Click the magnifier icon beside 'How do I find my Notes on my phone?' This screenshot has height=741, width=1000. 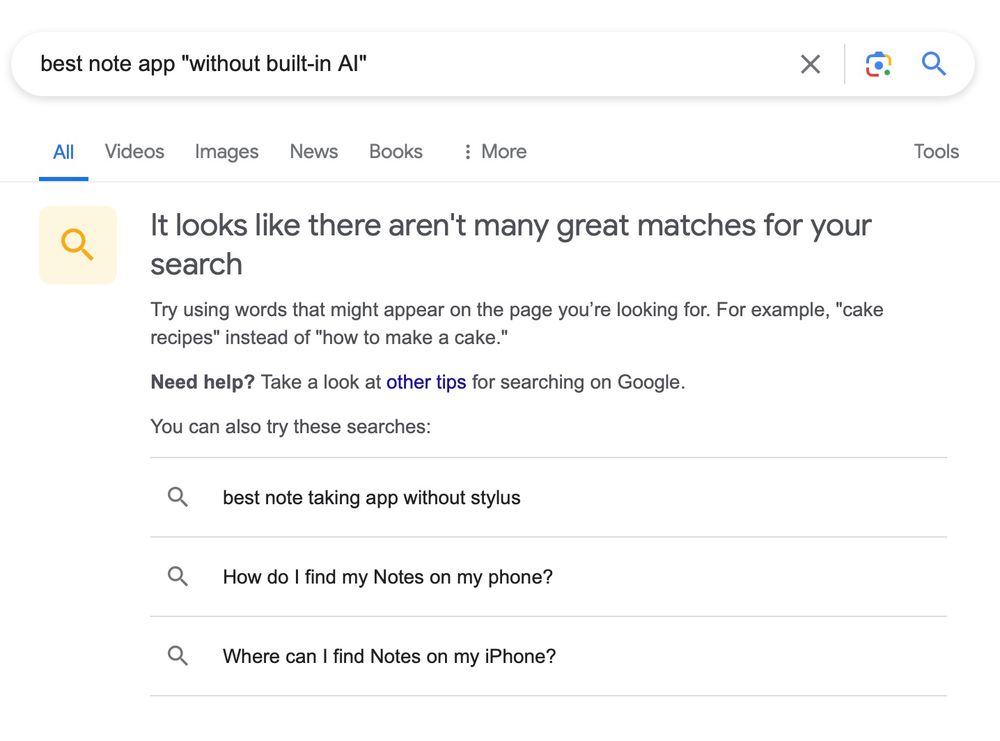pyautogui.click(x=178, y=576)
